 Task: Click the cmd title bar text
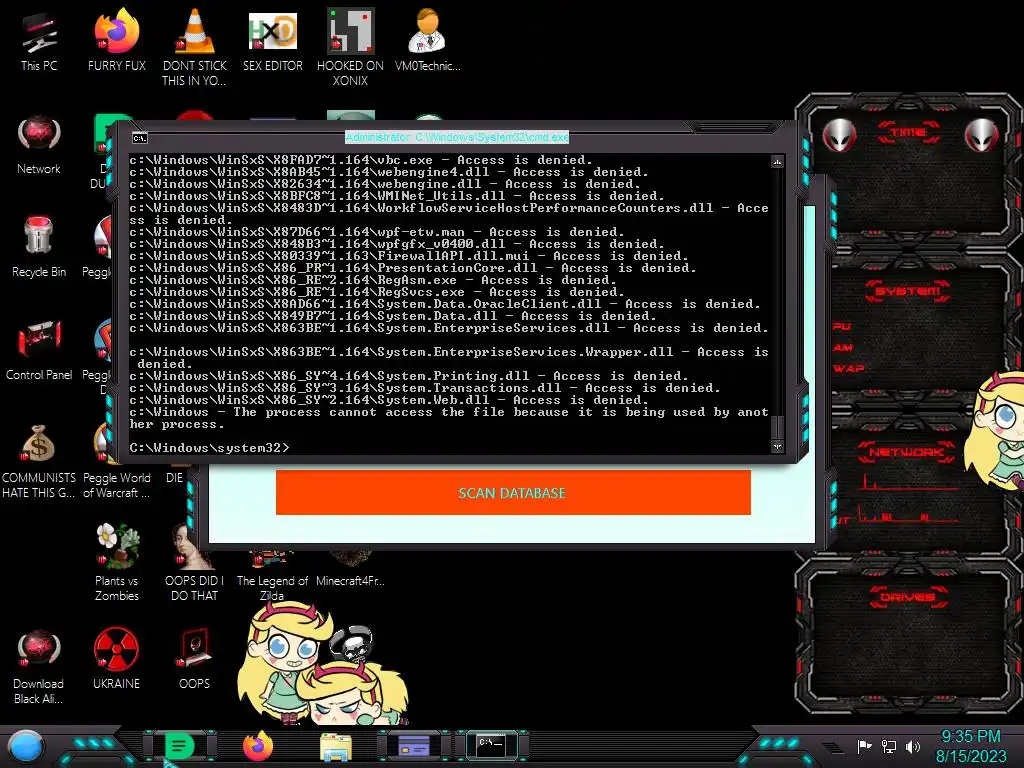[457, 137]
